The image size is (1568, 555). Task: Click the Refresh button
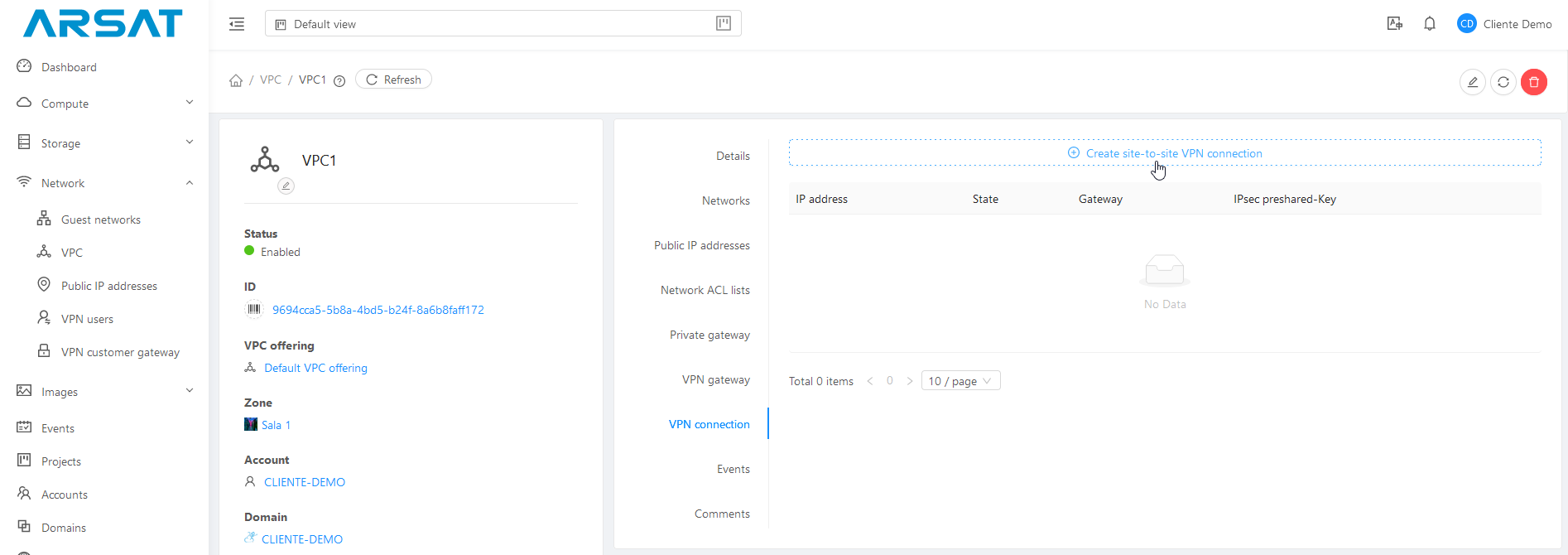pyautogui.click(x=393, y=80)
